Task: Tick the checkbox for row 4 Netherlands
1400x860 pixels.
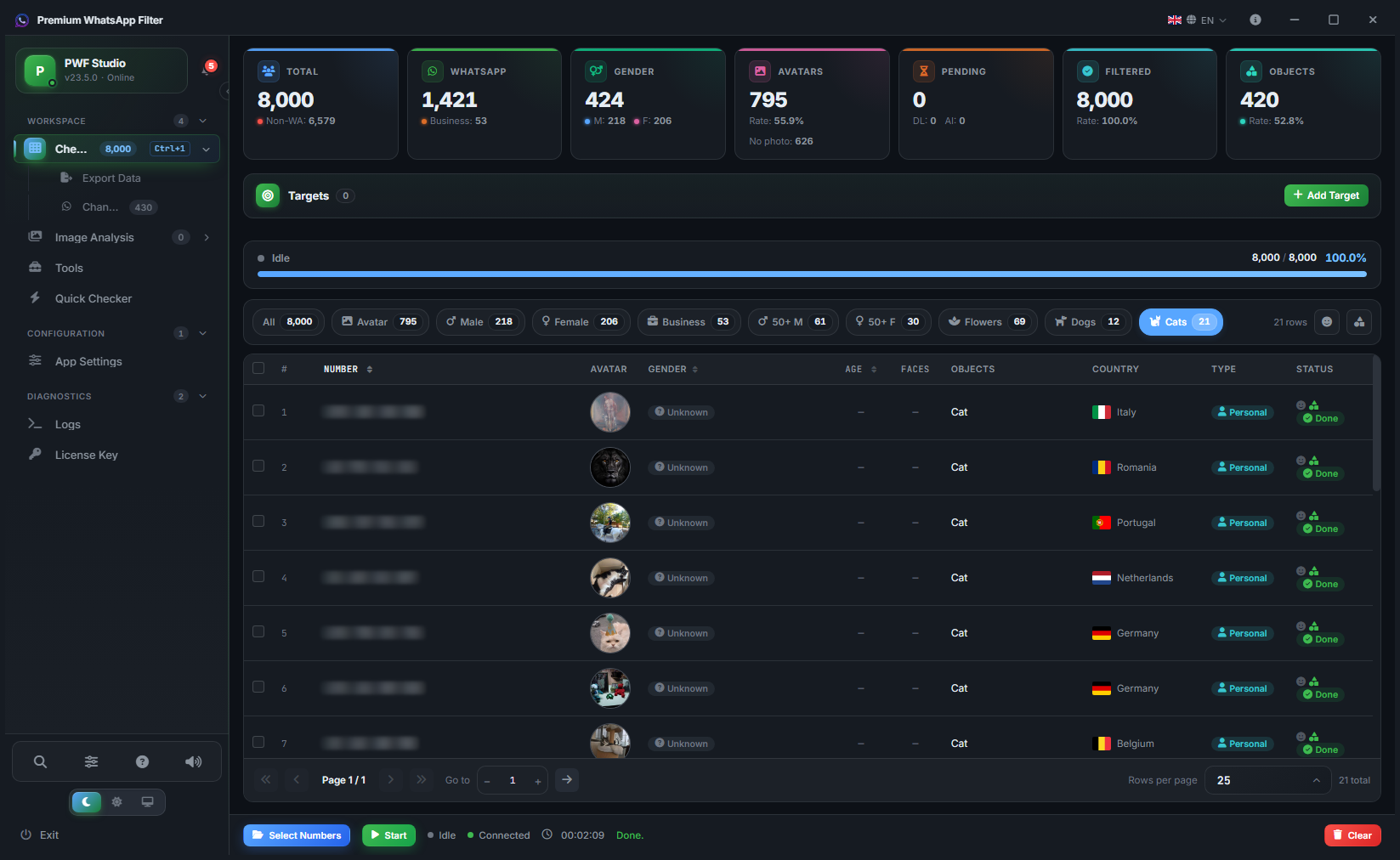Action: [x=258, y=576]
